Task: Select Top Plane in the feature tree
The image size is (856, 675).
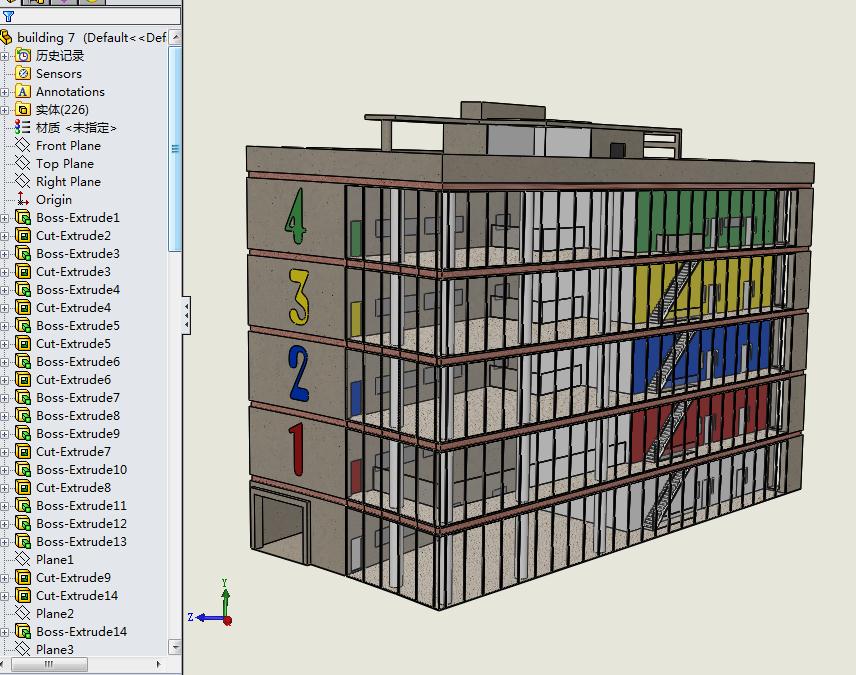Action: pos(64,164)
